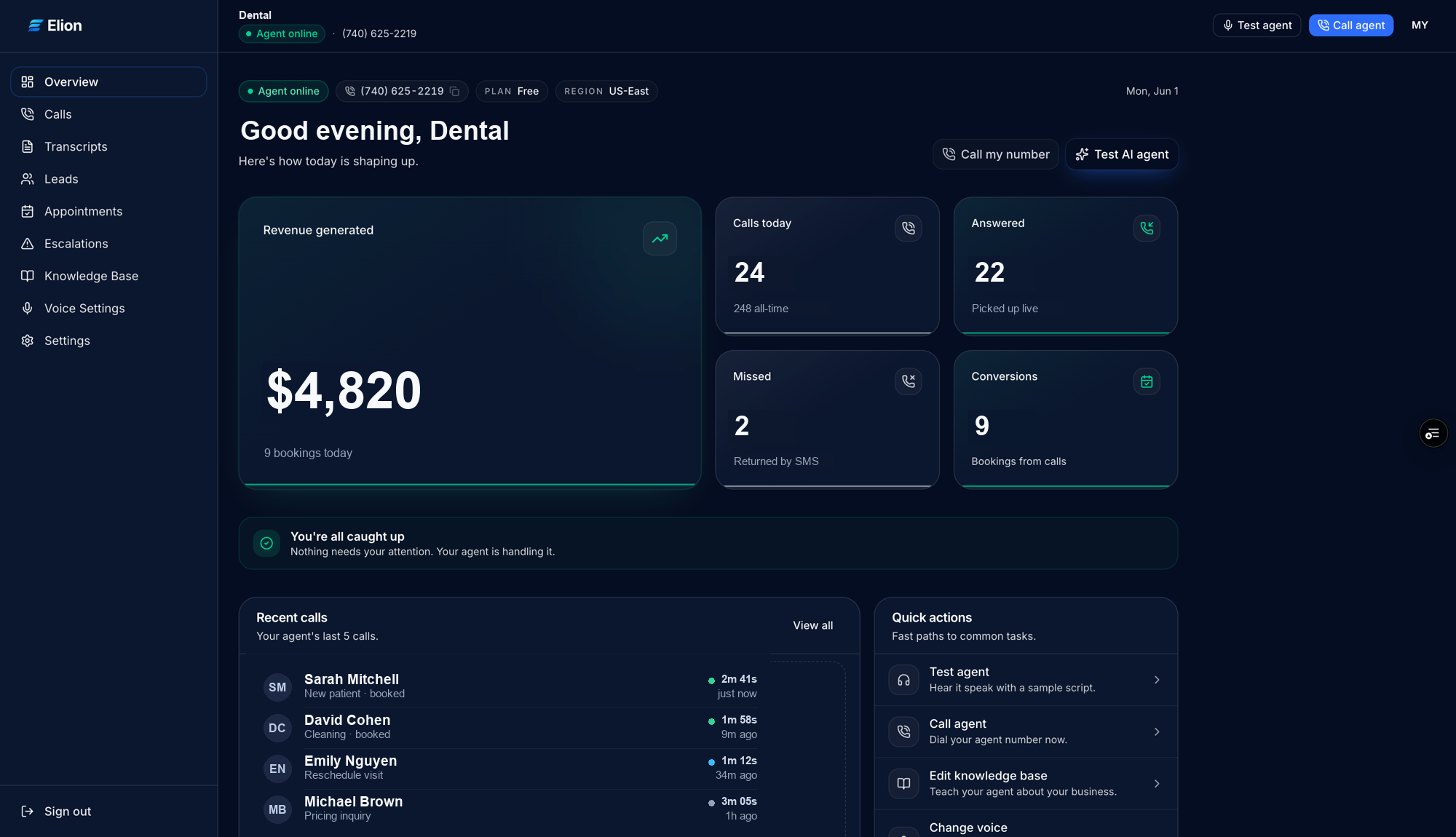Select Escalations in the sidebar
Screen dimensions: 1456x837
pyautogui.click(x=108, y=244)
